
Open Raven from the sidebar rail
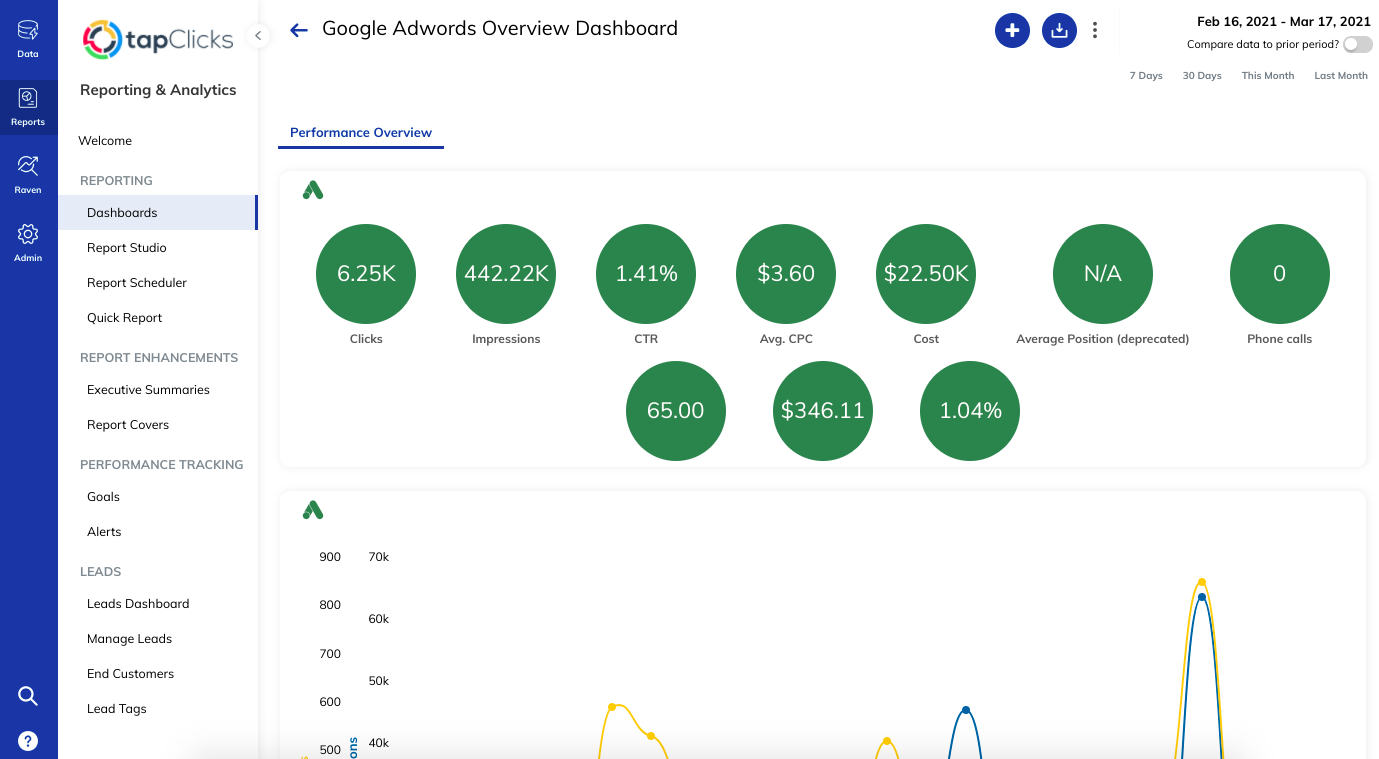coord(28,173)
